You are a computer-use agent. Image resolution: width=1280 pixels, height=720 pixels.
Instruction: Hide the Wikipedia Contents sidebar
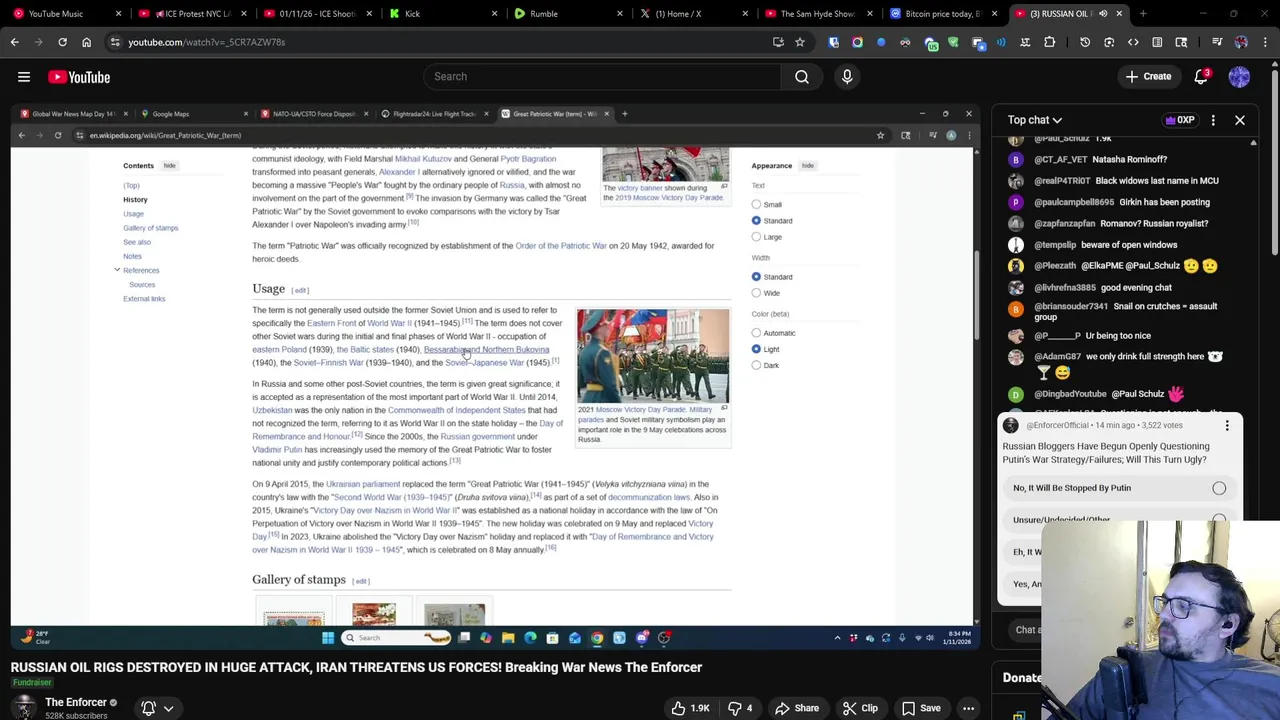(169, 166)
